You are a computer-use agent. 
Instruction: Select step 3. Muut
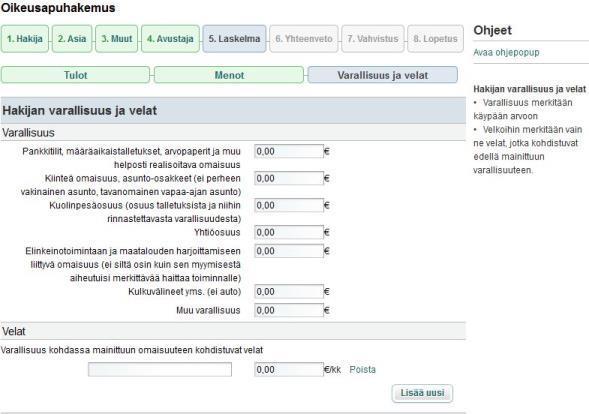(x=117, y=39)
